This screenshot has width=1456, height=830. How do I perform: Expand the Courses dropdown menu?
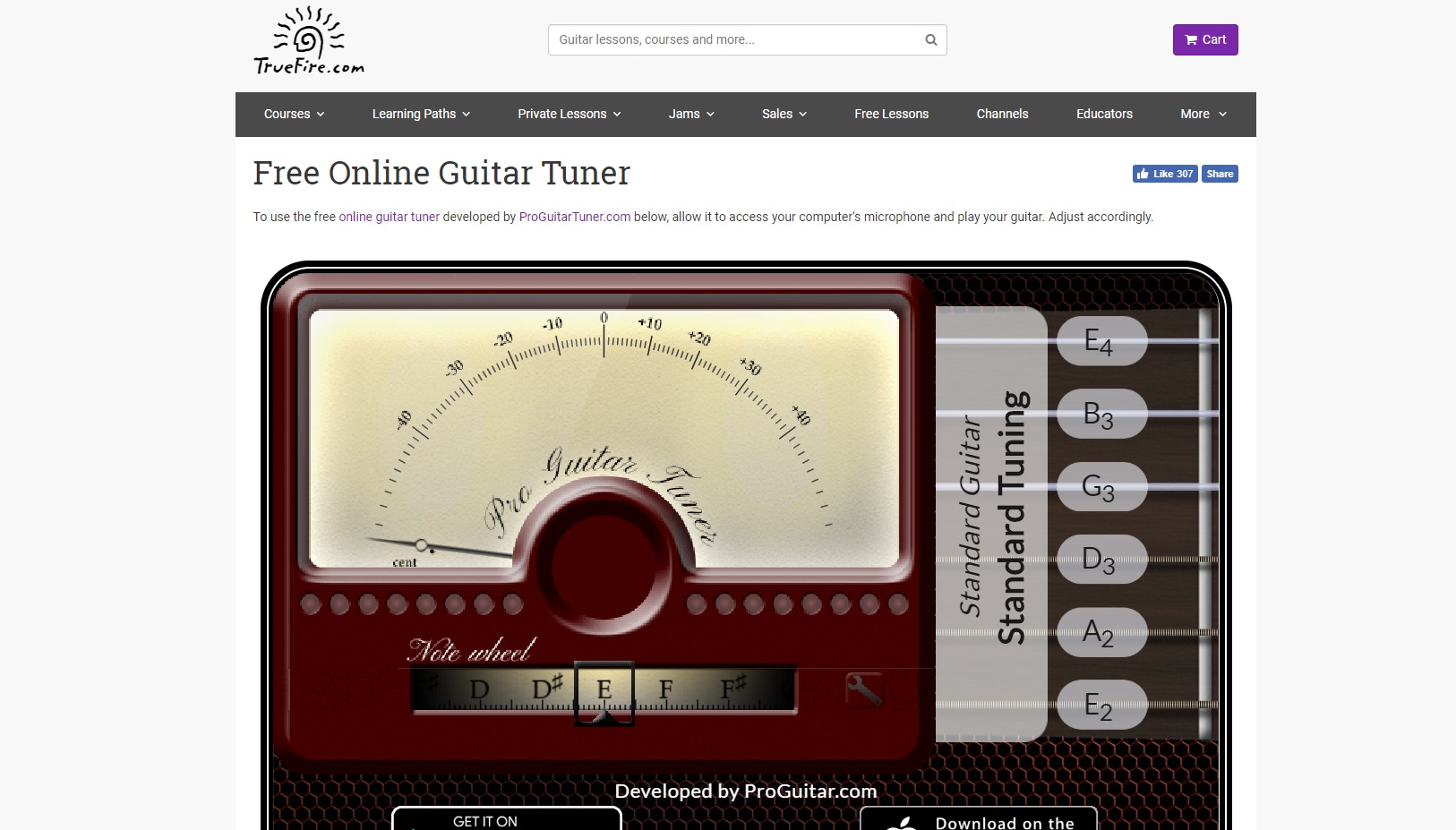pos(294,114)
